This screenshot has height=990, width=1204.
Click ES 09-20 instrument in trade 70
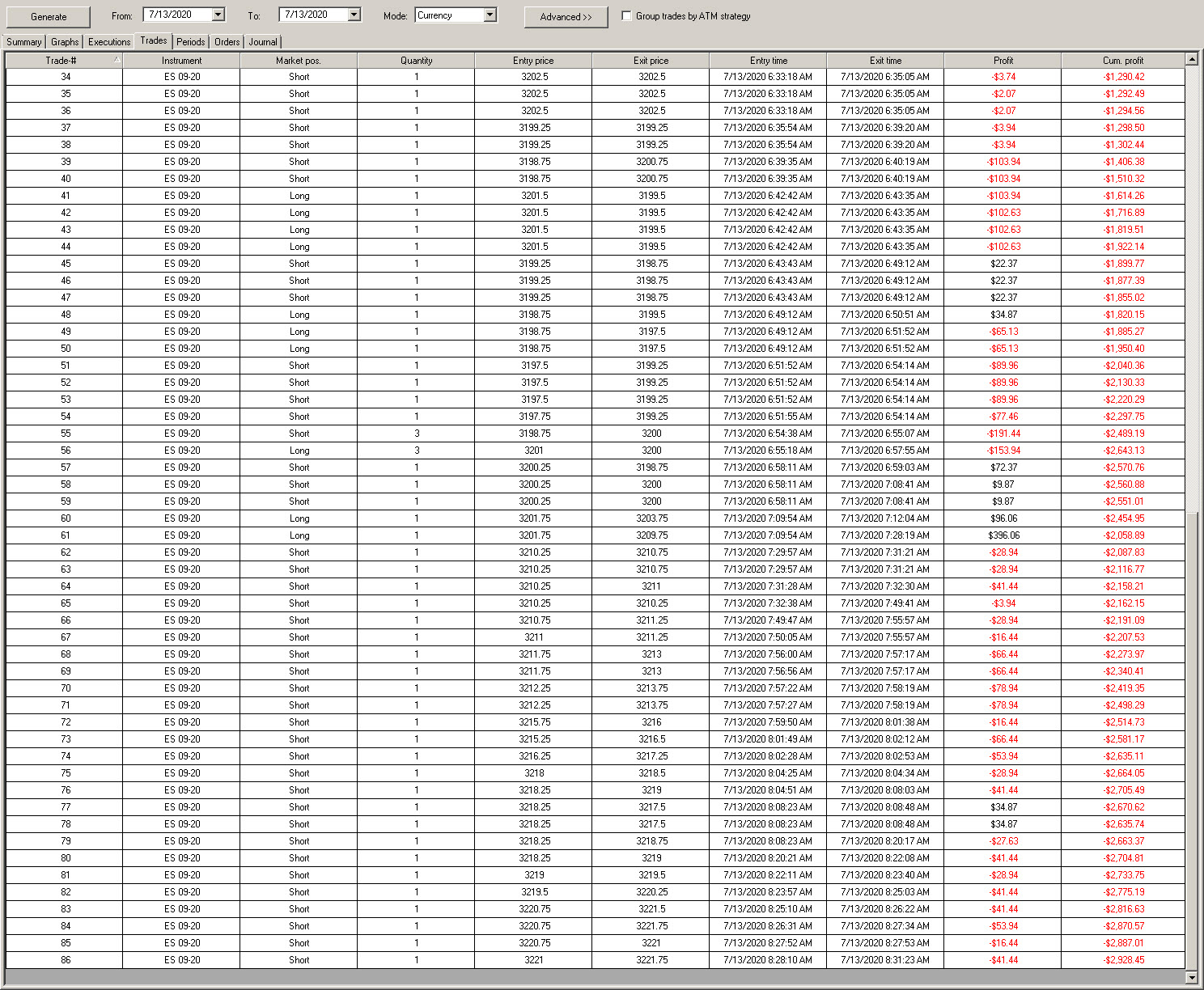pos(181,688)
